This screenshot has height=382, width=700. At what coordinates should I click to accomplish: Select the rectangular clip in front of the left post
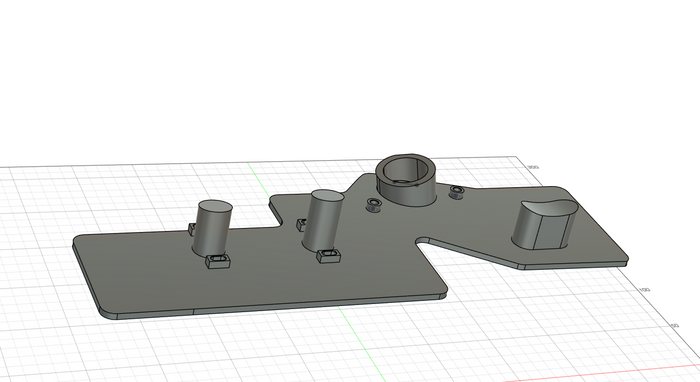[x=218, y=261]
